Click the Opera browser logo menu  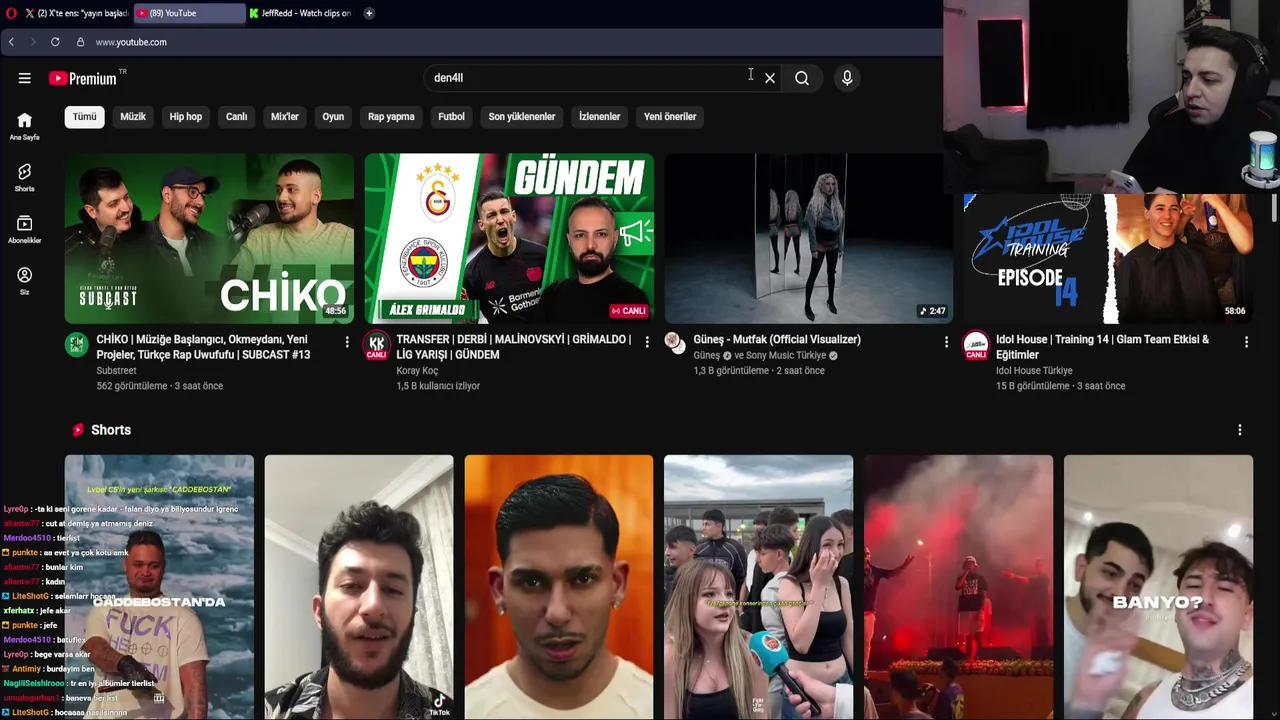(x=11, y=13)
